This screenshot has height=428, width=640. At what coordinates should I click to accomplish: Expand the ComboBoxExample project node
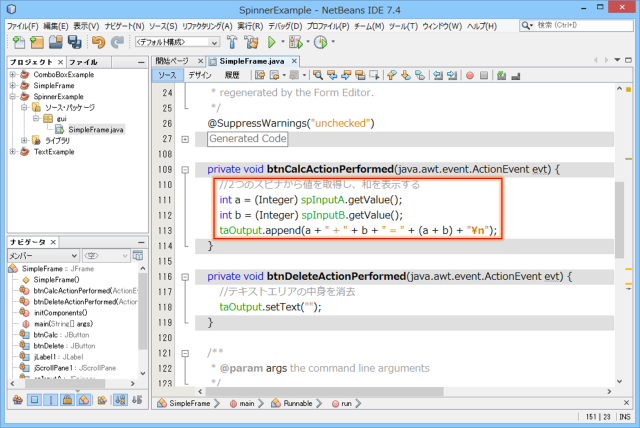pyautogui.click(x=13, y=75)
